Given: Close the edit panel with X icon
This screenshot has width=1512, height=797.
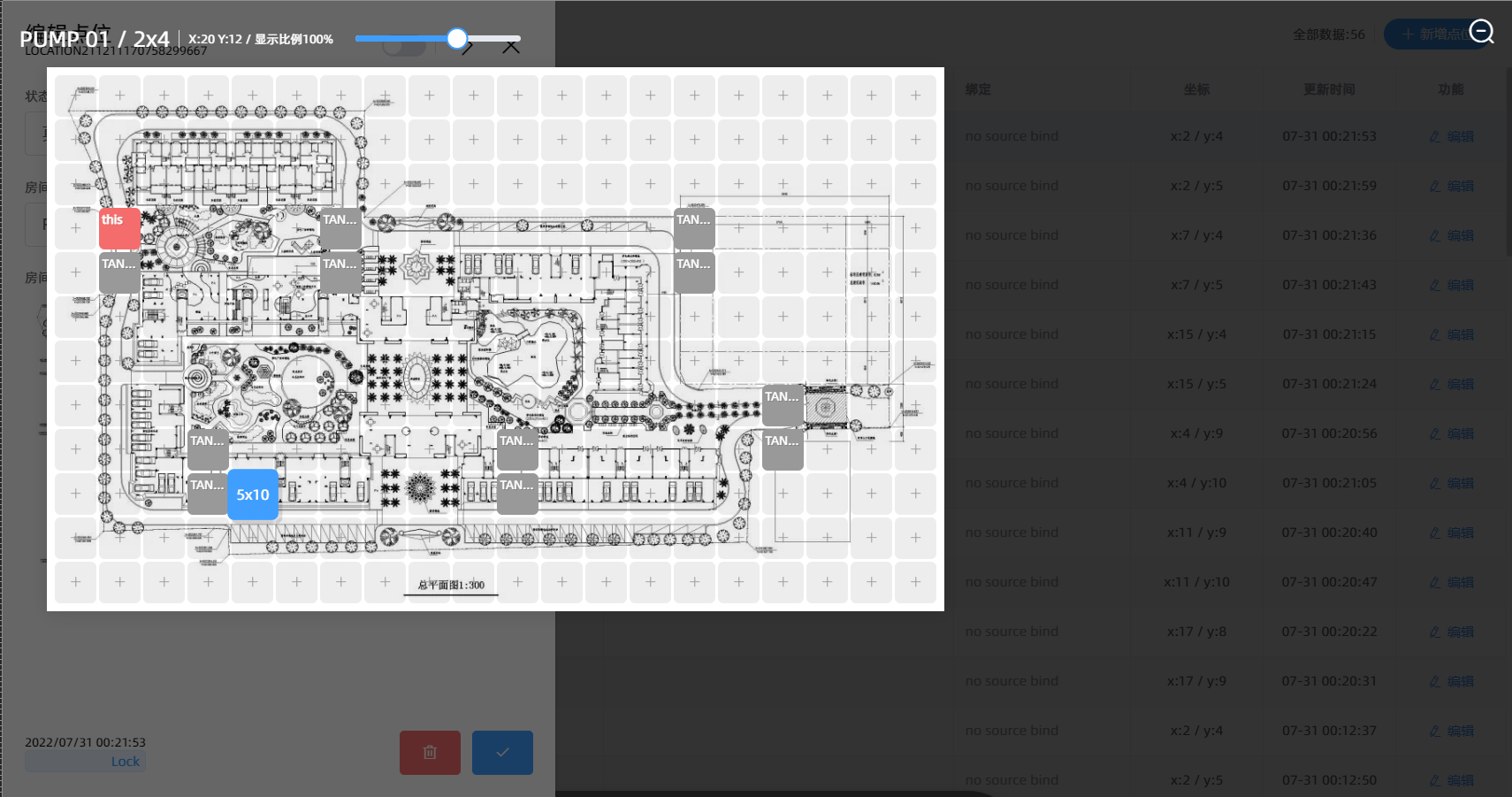Looking at the screenshot, I should coord(511,47).
